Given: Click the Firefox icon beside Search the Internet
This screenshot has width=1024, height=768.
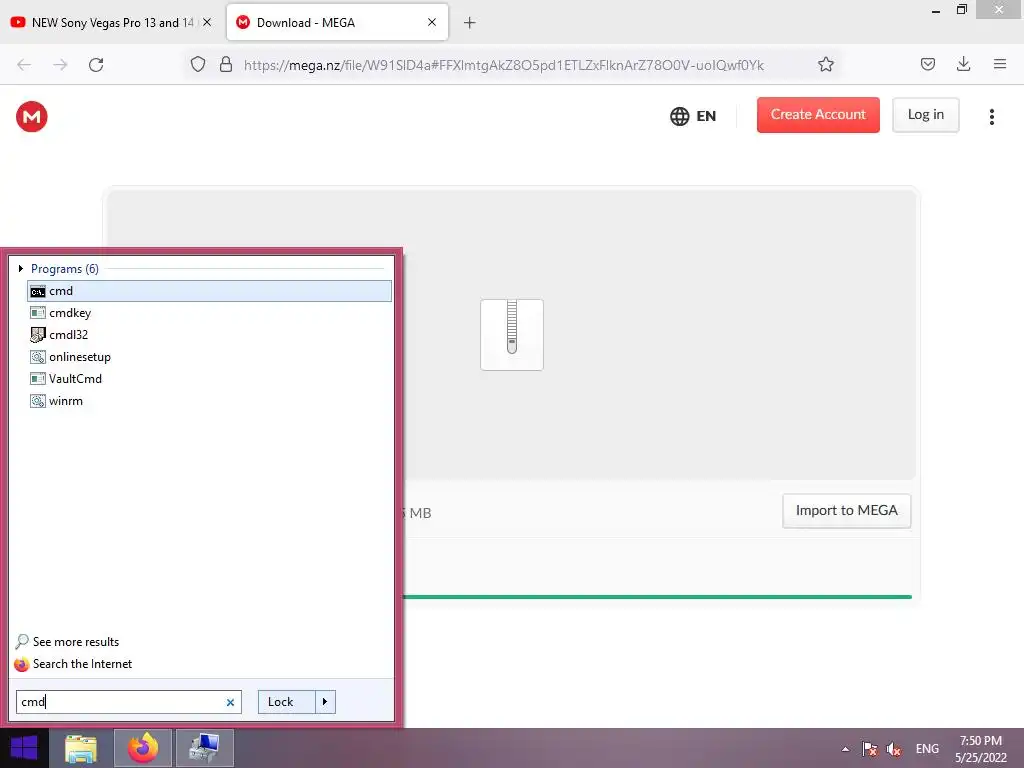Looking at the screenshot, I should click(22, 664).
